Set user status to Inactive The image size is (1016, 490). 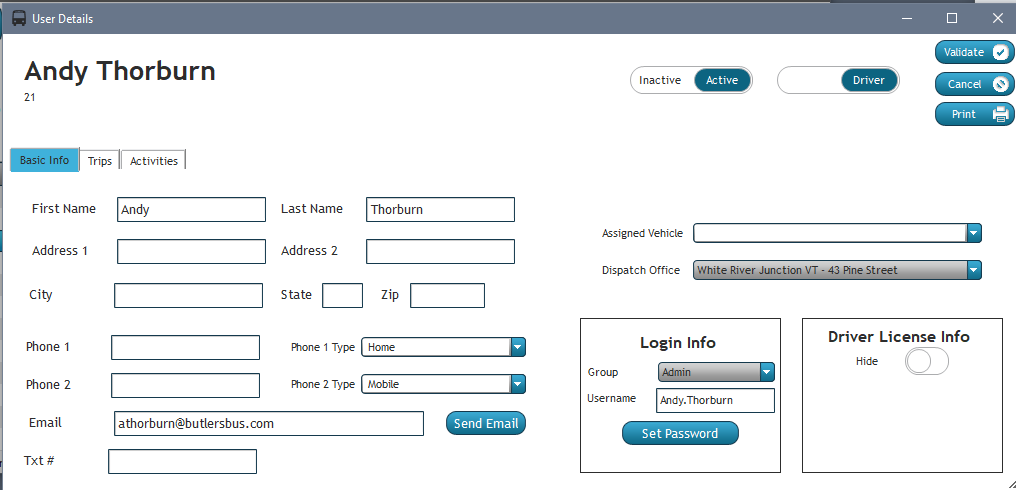pos(660,81)
